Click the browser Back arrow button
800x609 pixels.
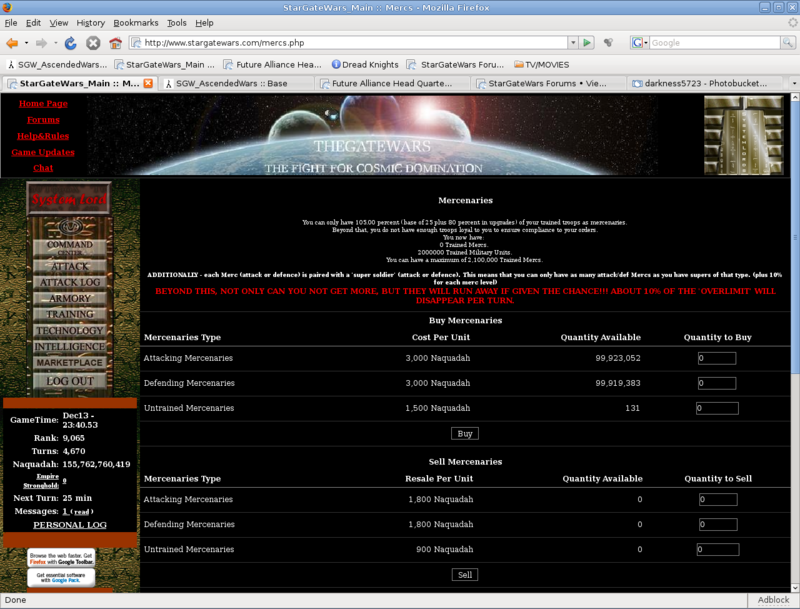(x=12, y=43)
